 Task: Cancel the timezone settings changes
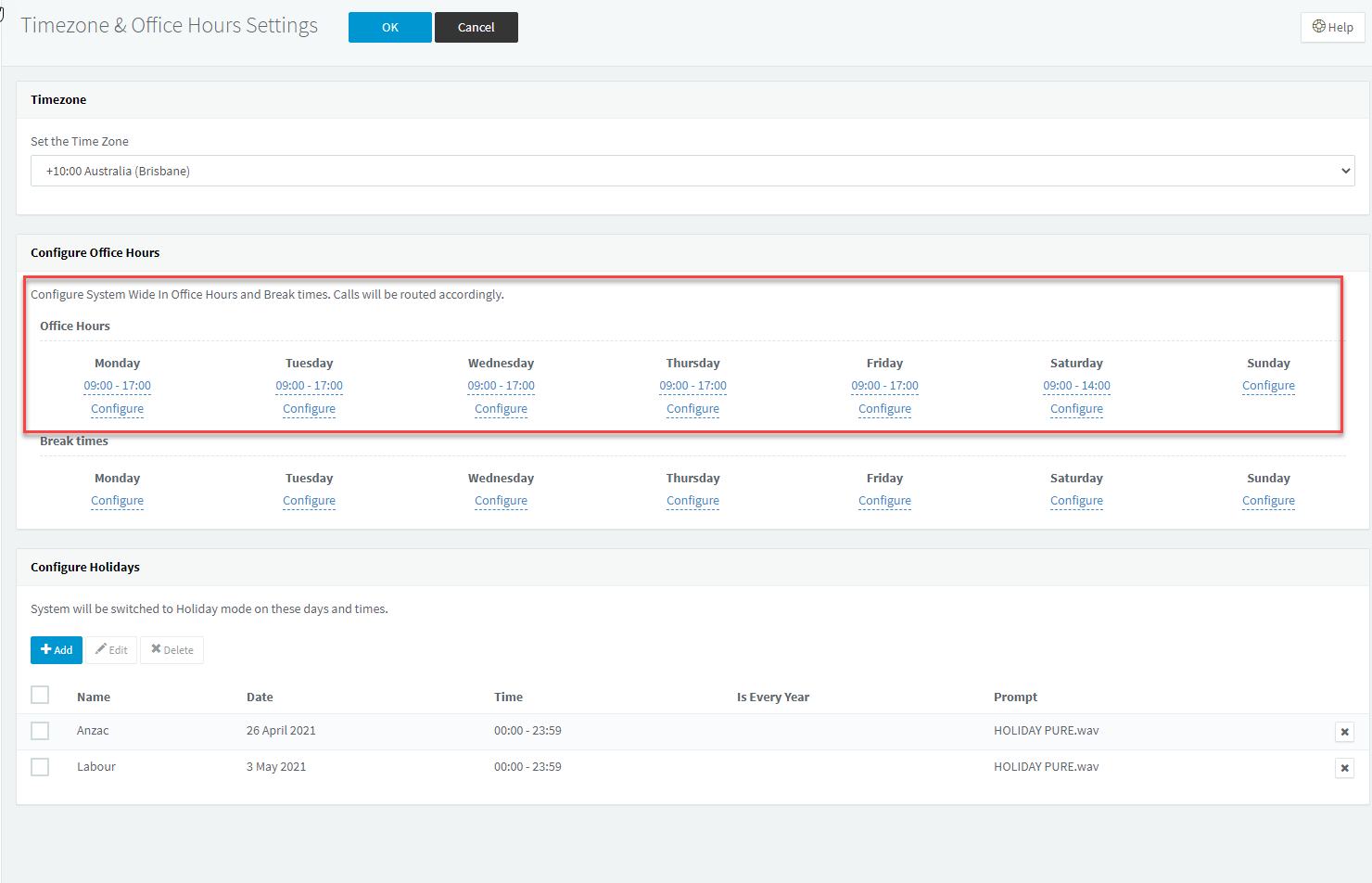tap(476, 27)
